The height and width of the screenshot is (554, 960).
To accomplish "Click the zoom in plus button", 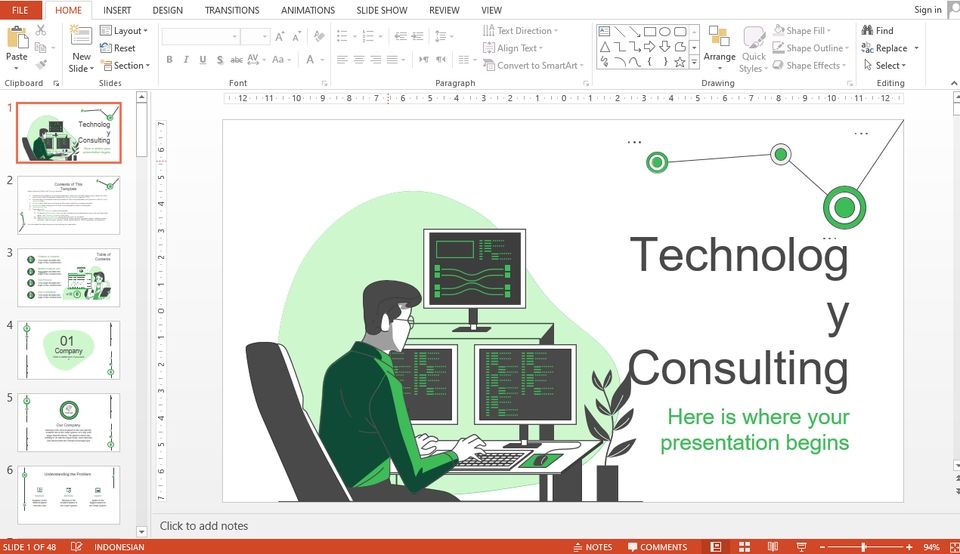I will coord(909,547).
